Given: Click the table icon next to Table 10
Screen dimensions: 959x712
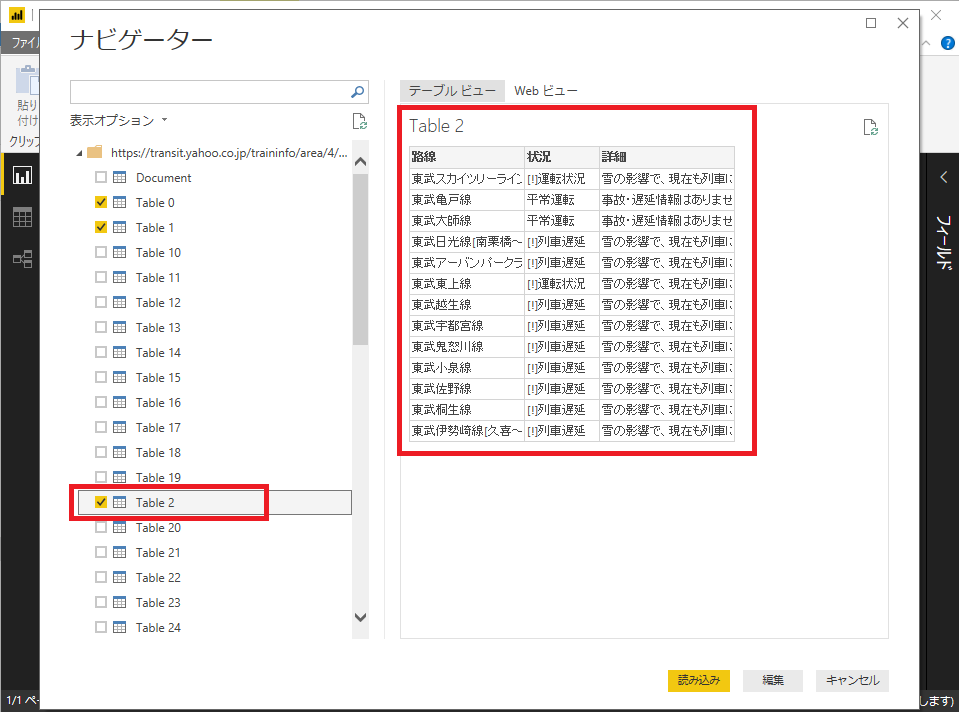Looking at the screenshot, I should (120, 253).
